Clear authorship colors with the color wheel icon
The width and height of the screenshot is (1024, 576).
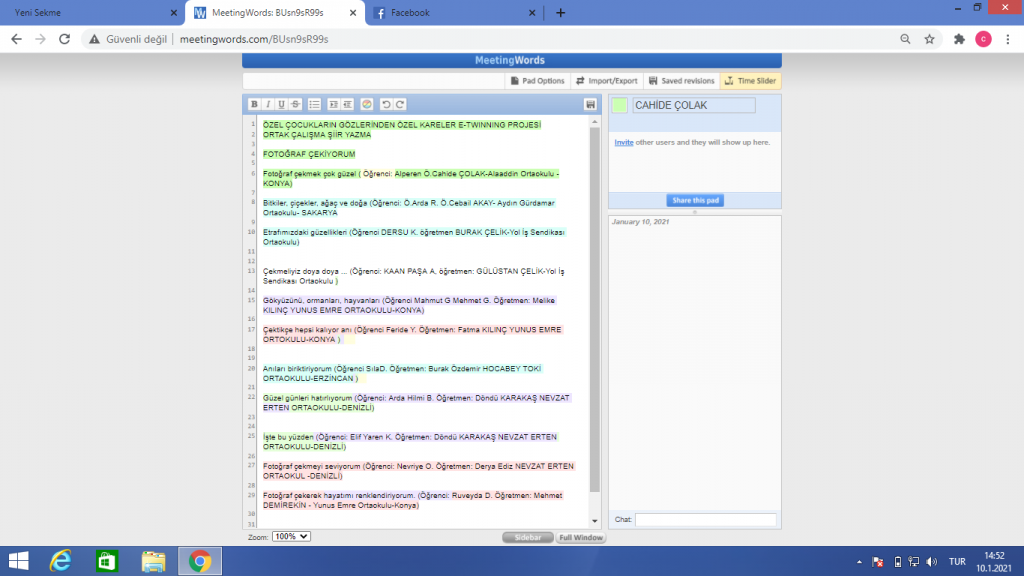pyautogui.click(x=366, y=104)
